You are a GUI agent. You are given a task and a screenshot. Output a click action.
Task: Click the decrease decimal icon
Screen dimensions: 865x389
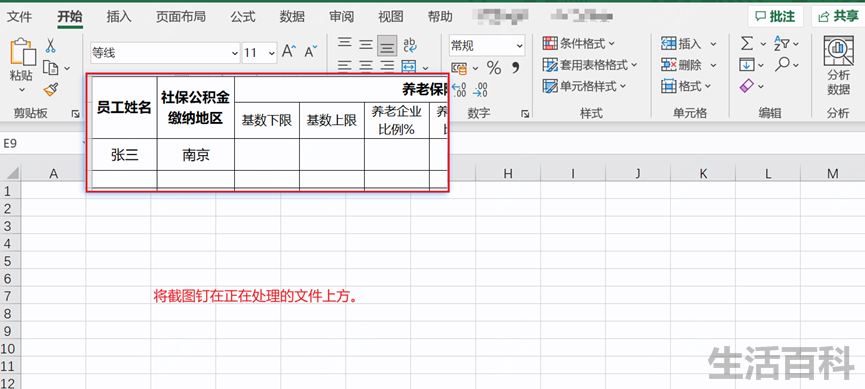coord(481,89)
